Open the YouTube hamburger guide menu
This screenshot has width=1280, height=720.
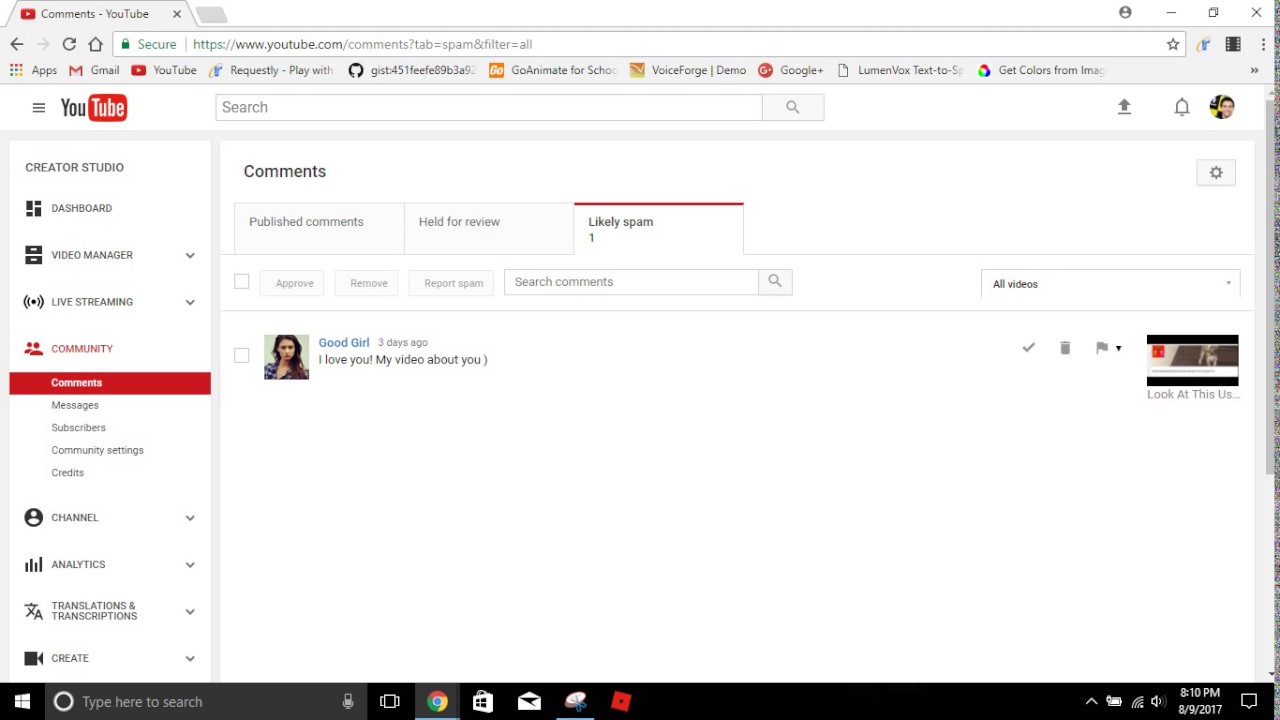click(x=38, y=107)
